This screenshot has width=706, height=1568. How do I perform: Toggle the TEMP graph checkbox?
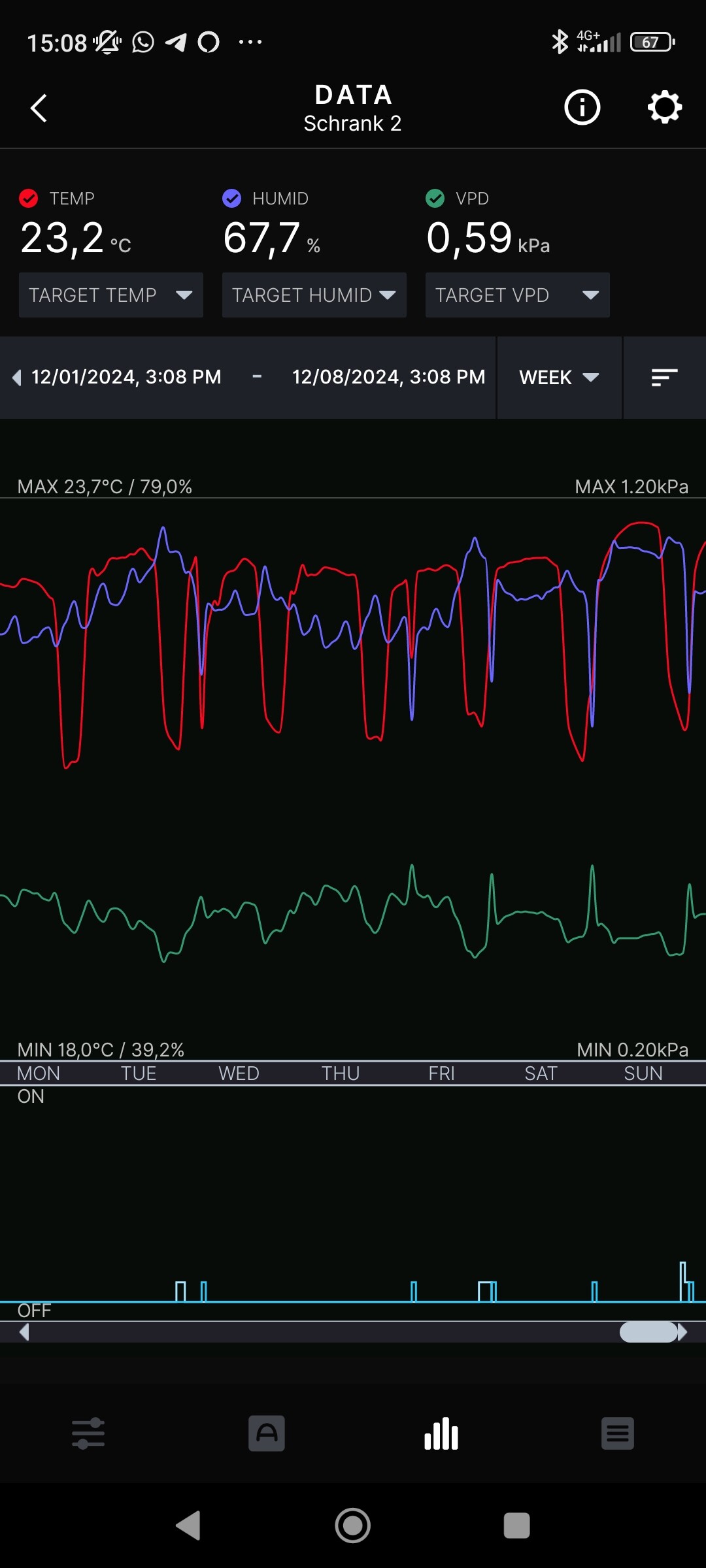[x=29, y=198]
